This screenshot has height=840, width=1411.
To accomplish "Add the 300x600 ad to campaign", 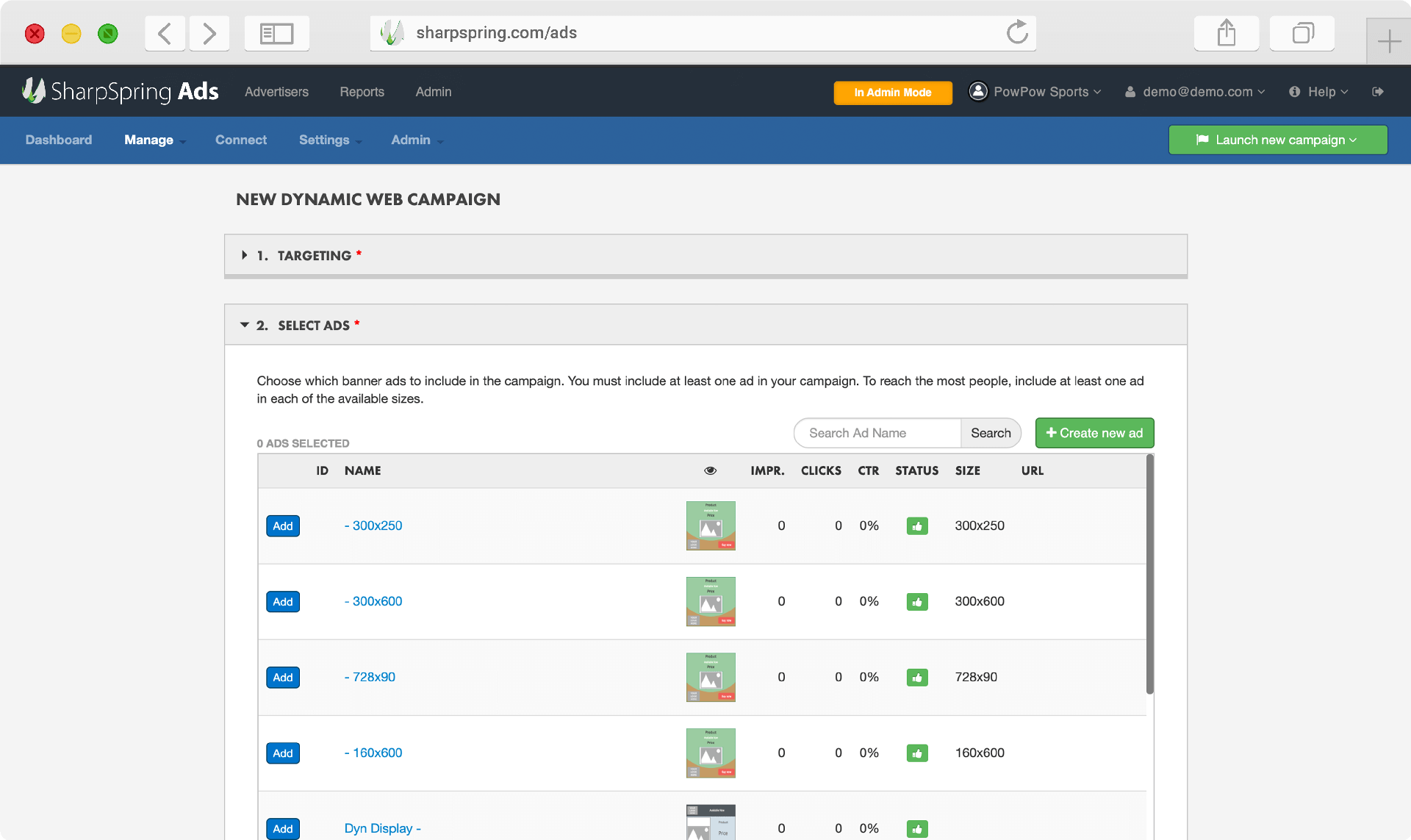I will tap(282, 602).
